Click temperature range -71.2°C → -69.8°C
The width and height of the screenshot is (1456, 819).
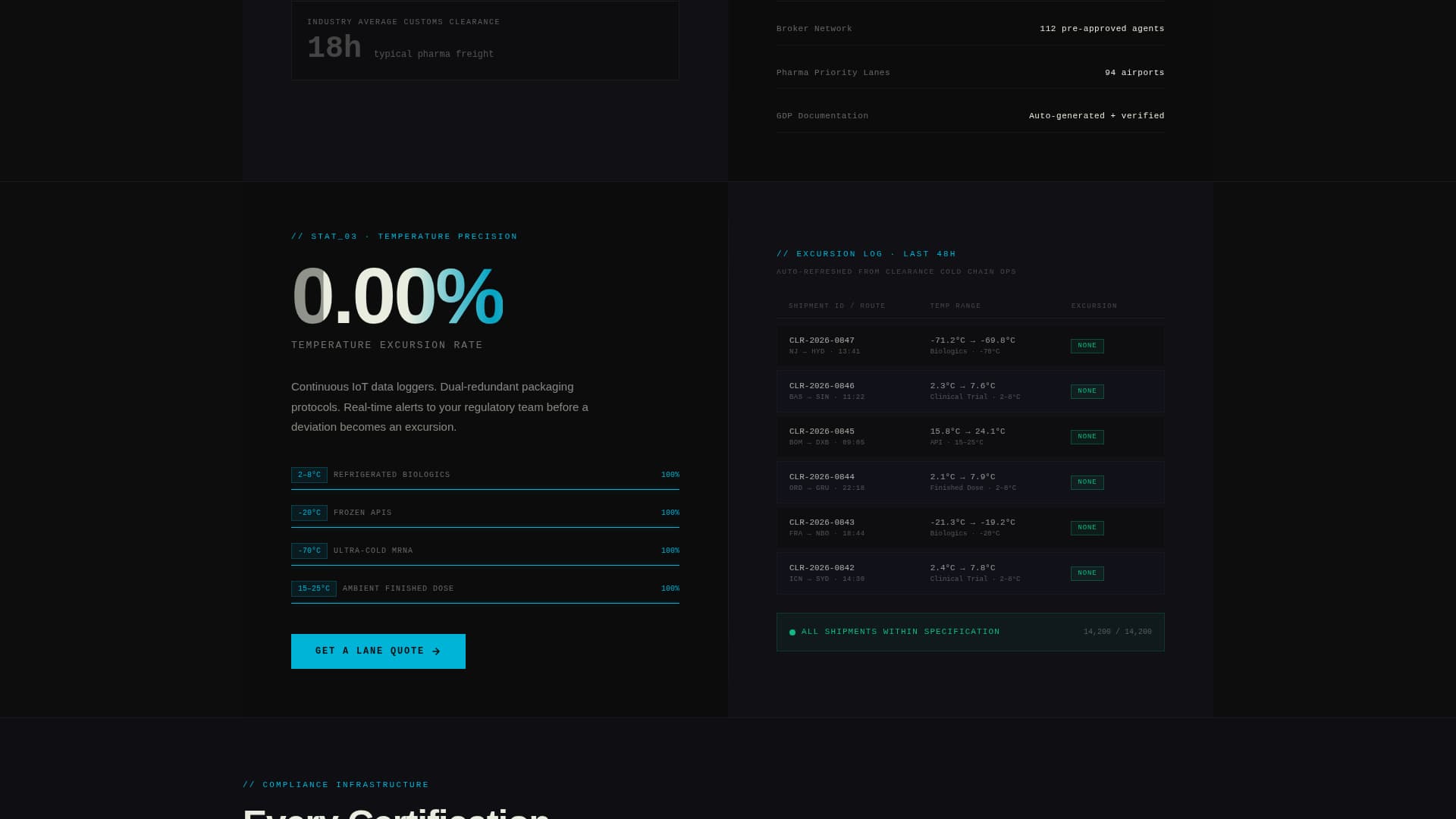coord(973,340)
